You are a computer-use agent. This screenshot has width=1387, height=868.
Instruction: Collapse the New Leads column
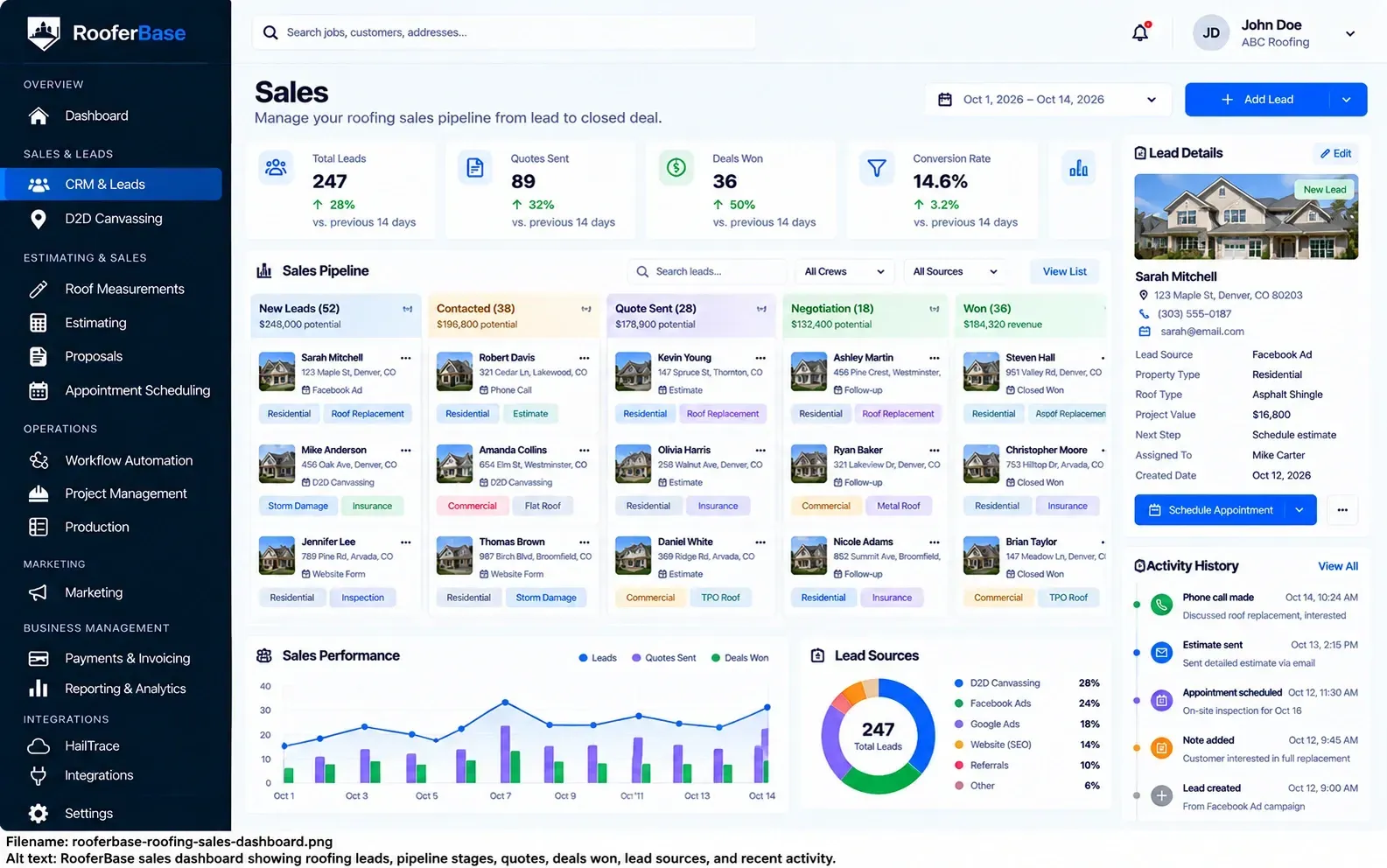pyautogui.click(x=407, y=309)
